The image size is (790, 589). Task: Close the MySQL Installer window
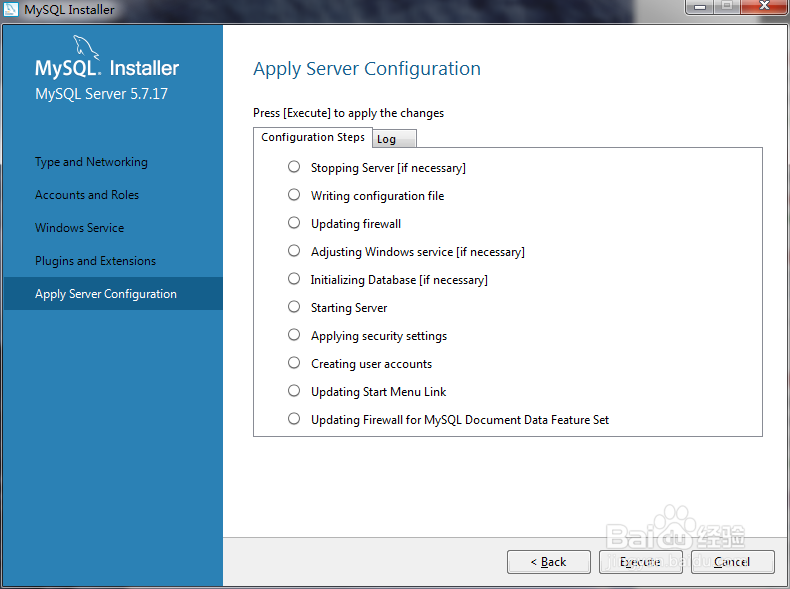click(764, 7)
